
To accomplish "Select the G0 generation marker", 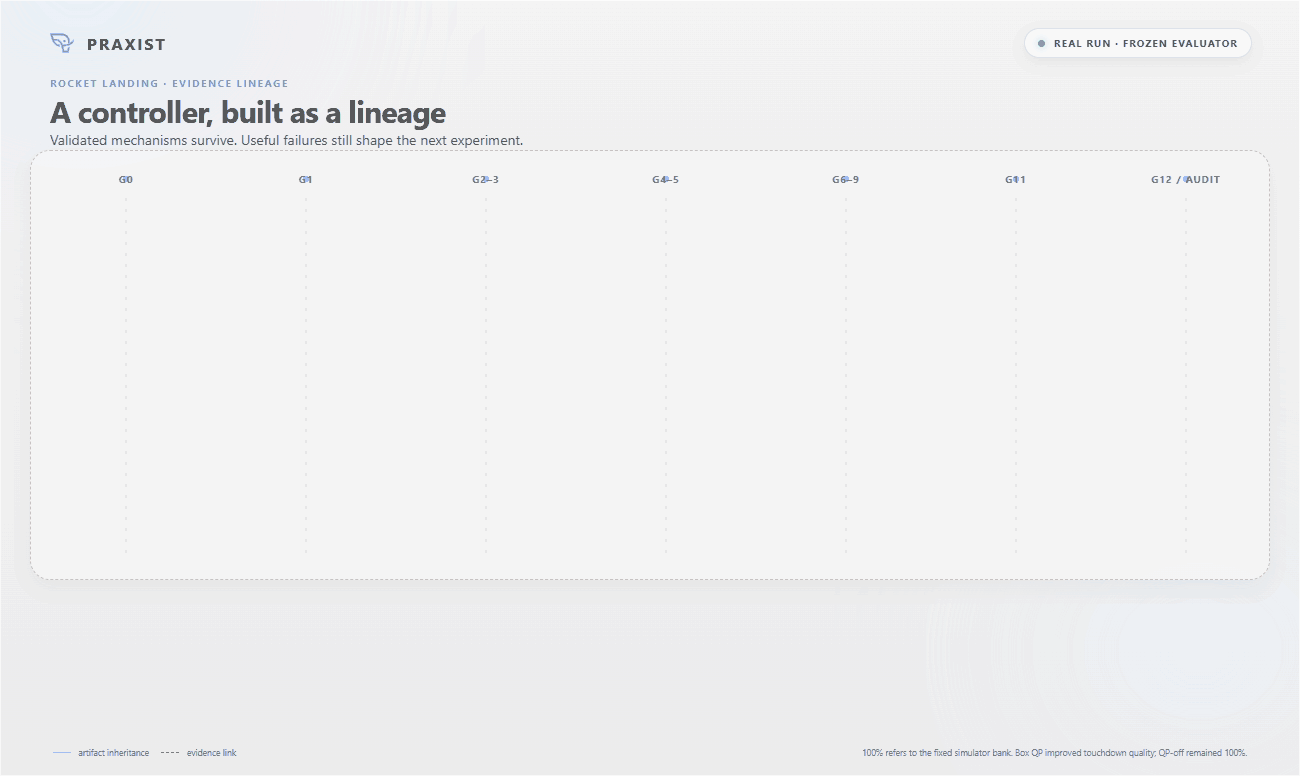I will click(x=126, y=180).
